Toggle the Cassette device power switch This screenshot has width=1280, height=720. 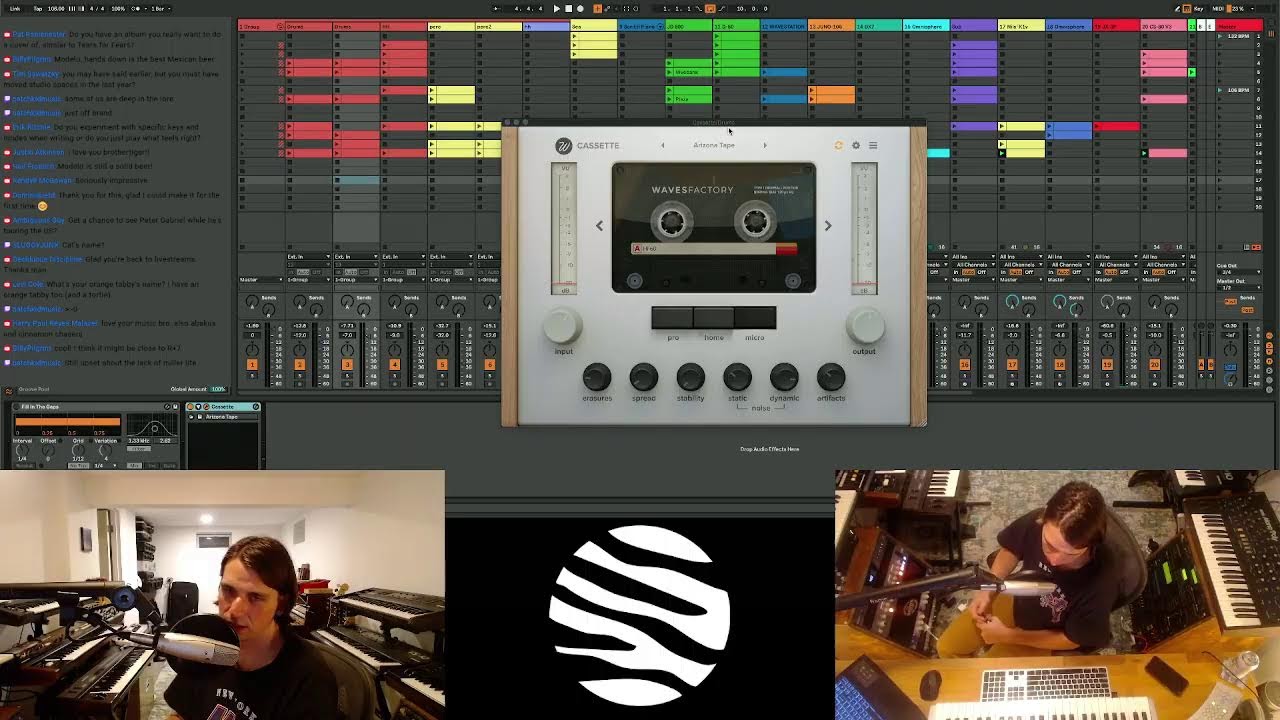pos(190,407)
